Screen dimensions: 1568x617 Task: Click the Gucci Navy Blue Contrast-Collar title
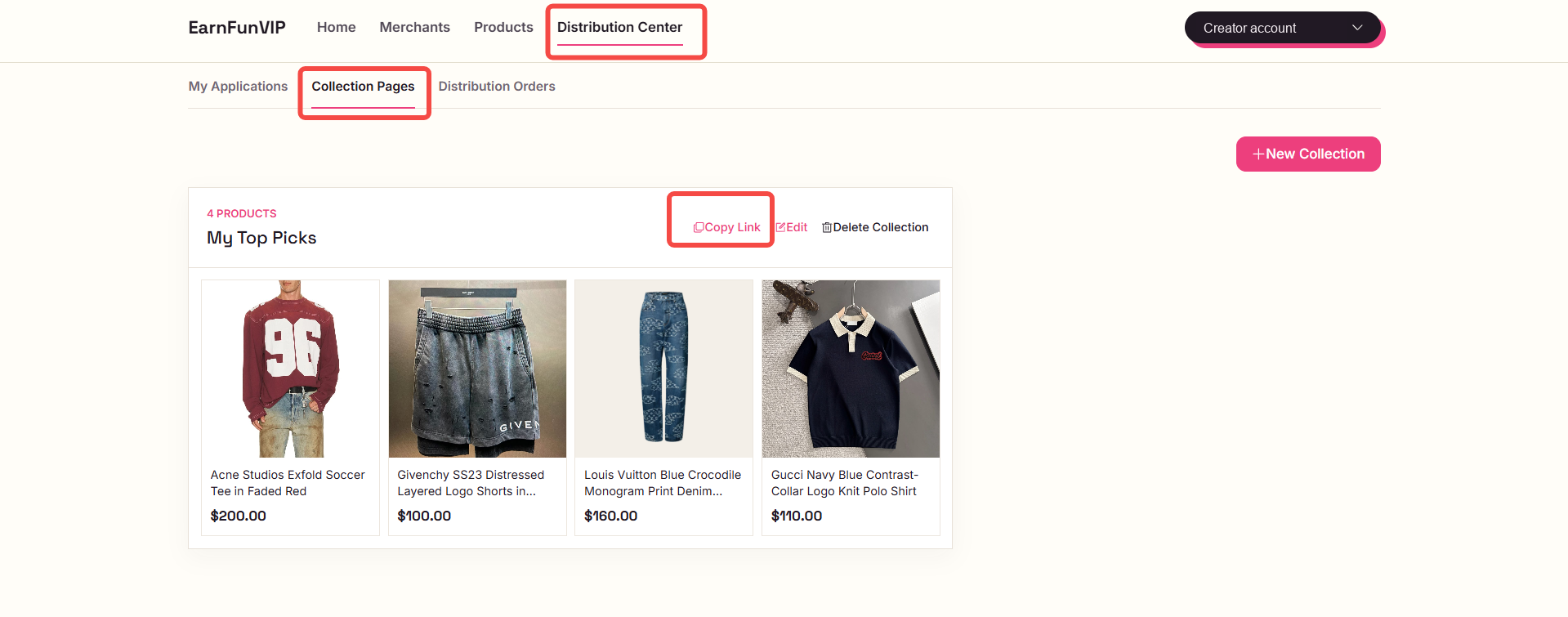tap(845, 483)
